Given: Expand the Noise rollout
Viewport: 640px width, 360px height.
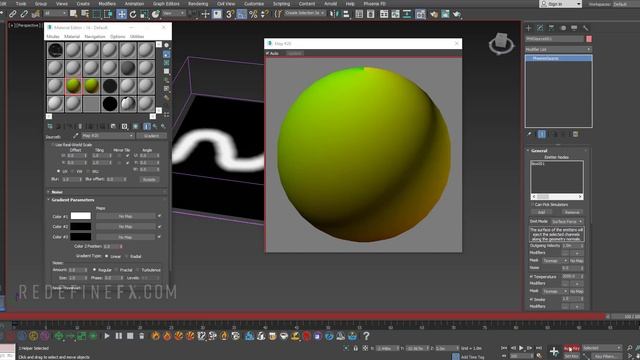Looking at the screenshot, I should (57, 192).
